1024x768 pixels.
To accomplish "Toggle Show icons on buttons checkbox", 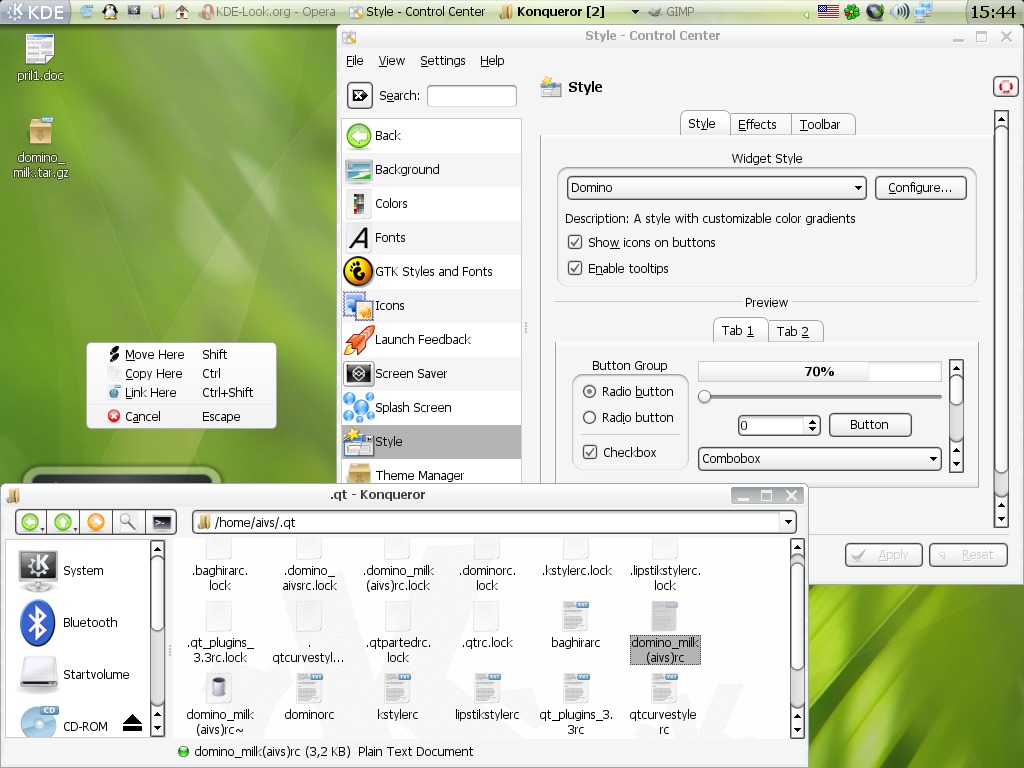I will click(x=575, y=242).
